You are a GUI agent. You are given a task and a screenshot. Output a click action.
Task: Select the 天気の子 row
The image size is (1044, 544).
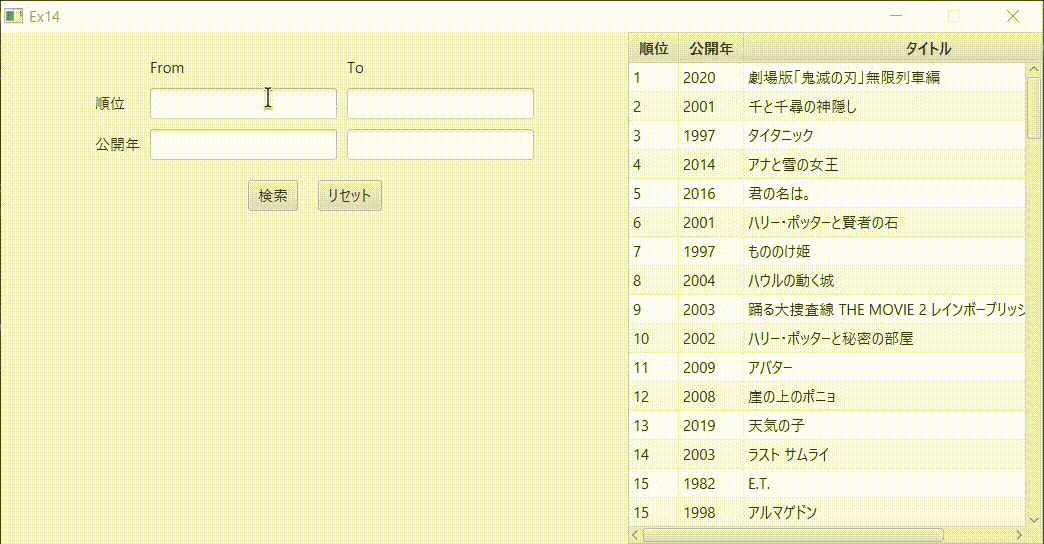coord(827,425)
